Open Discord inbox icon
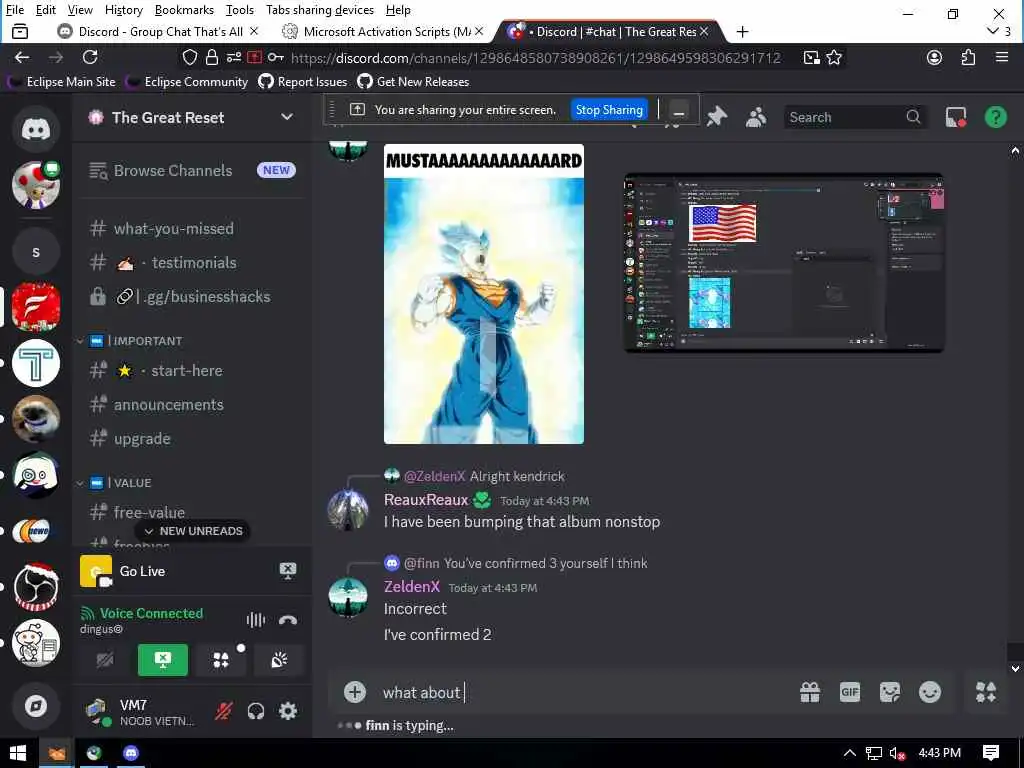The image size is (1024, 768). [x=955, y=117]
